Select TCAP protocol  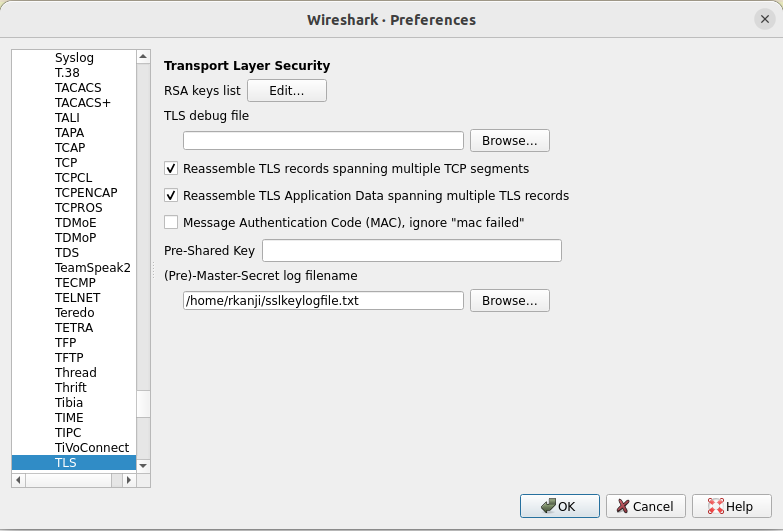coord(74,147)
